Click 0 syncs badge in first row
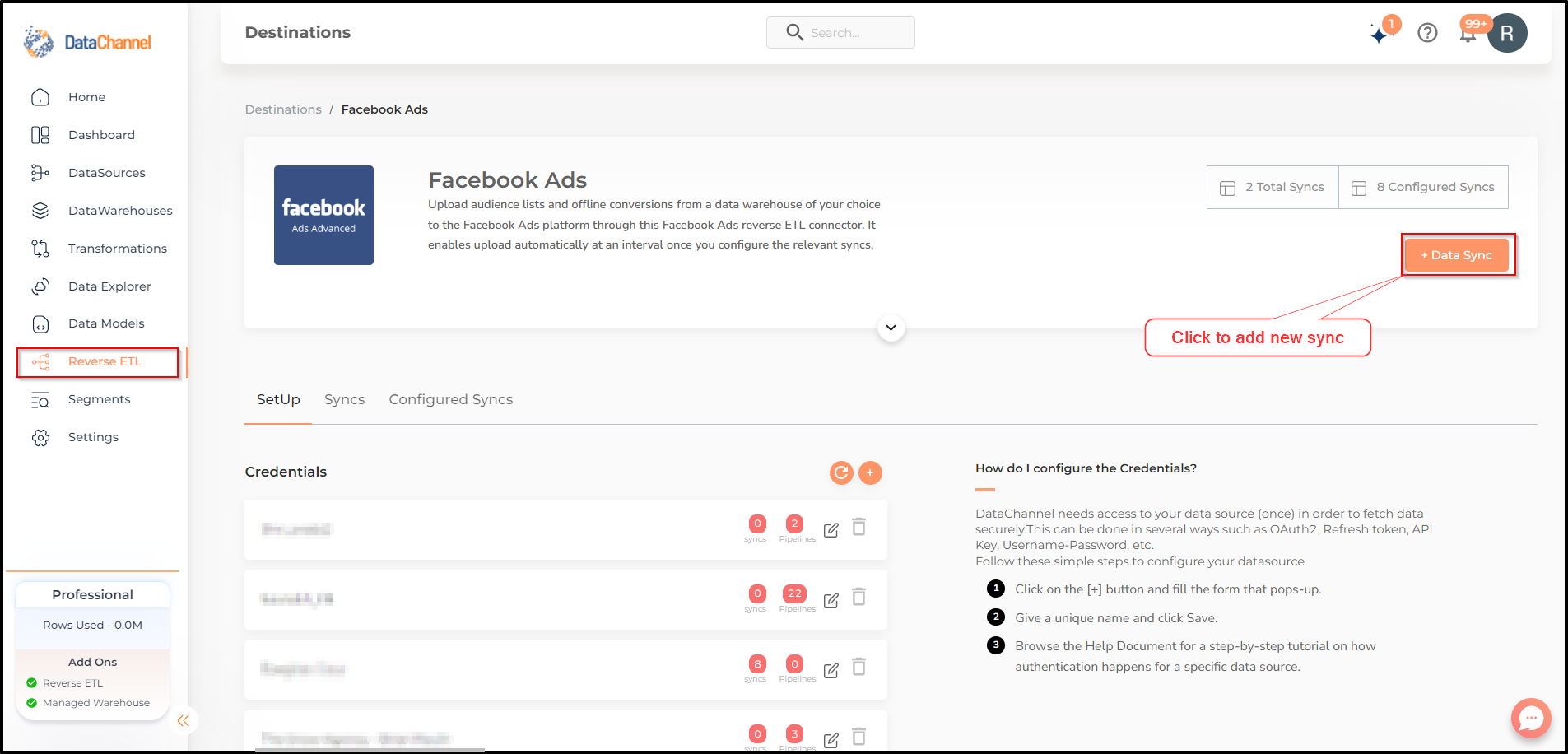Viewport: 1568px width, 754px height. pos(757,524)
